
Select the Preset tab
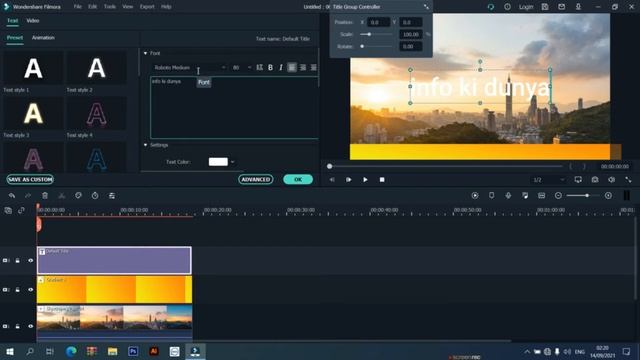[15, 38]
